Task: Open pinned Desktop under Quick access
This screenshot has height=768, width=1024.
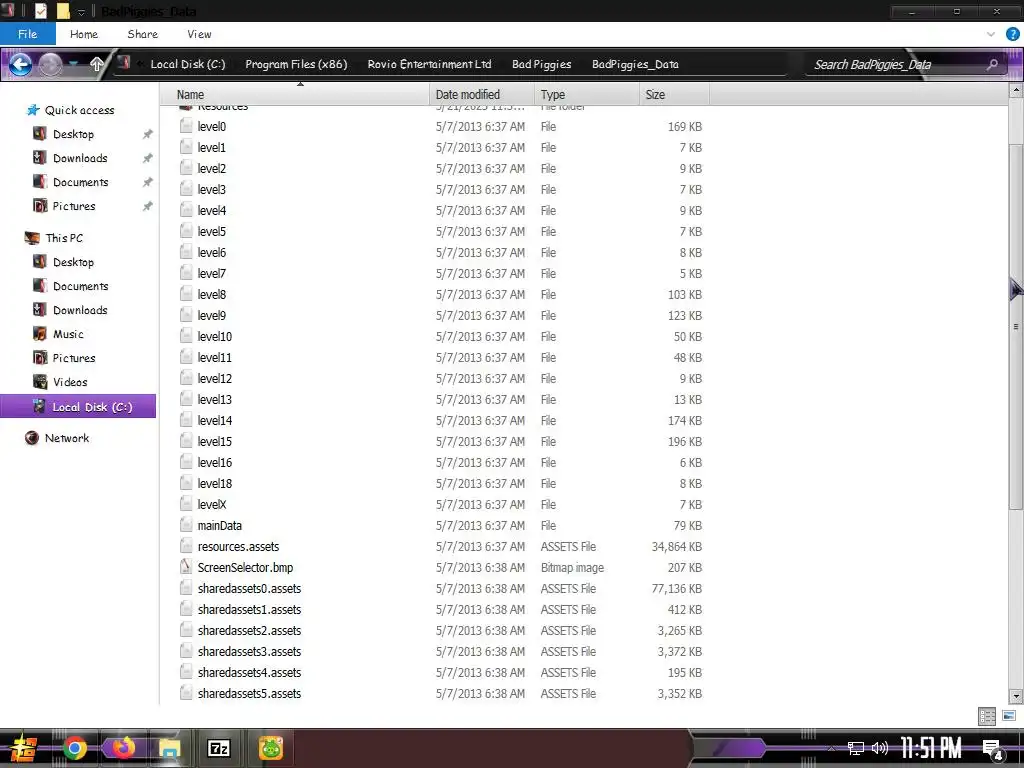Action: tap(73, 134)
